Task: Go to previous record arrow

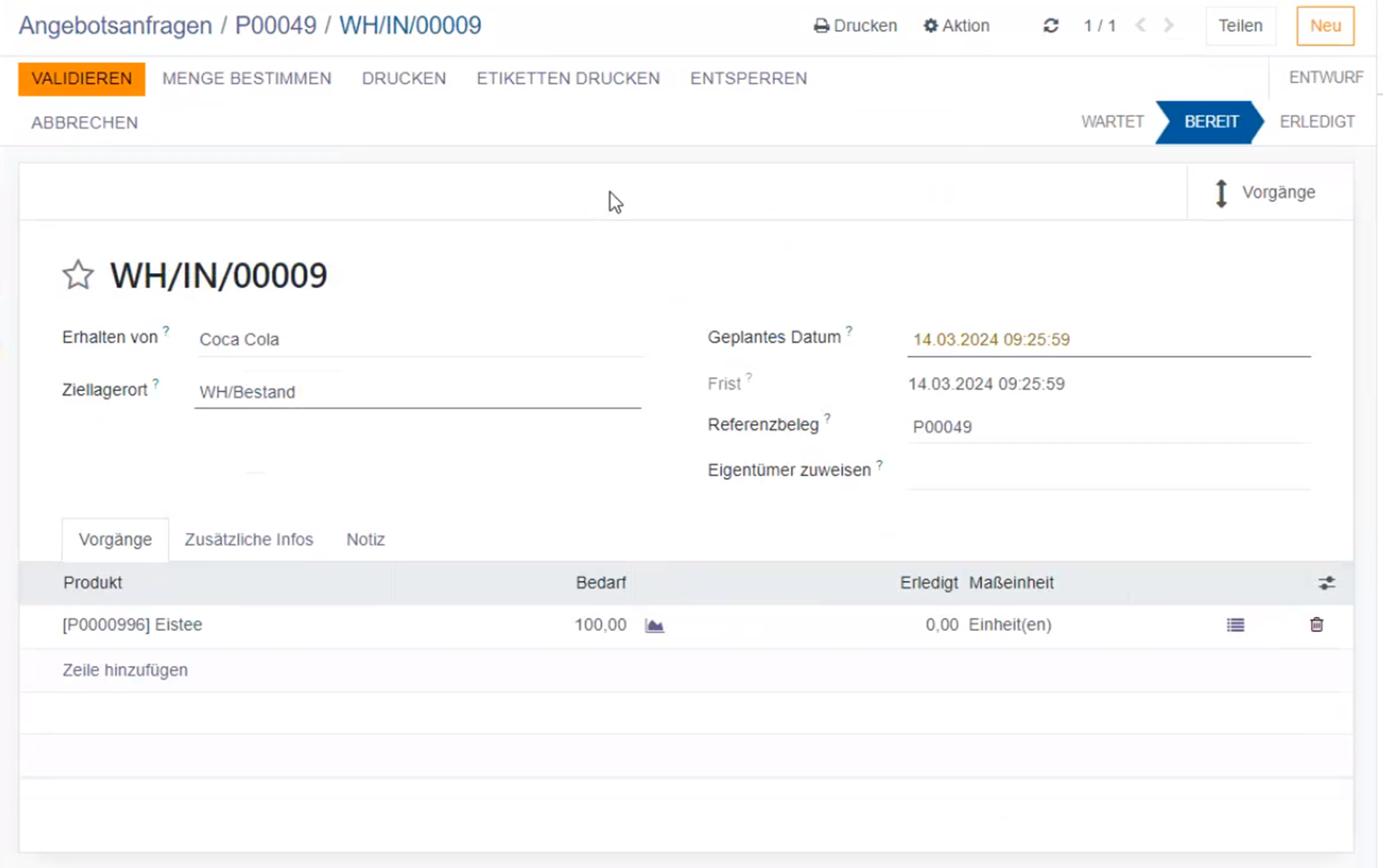Action: (x=1140, y=26)
